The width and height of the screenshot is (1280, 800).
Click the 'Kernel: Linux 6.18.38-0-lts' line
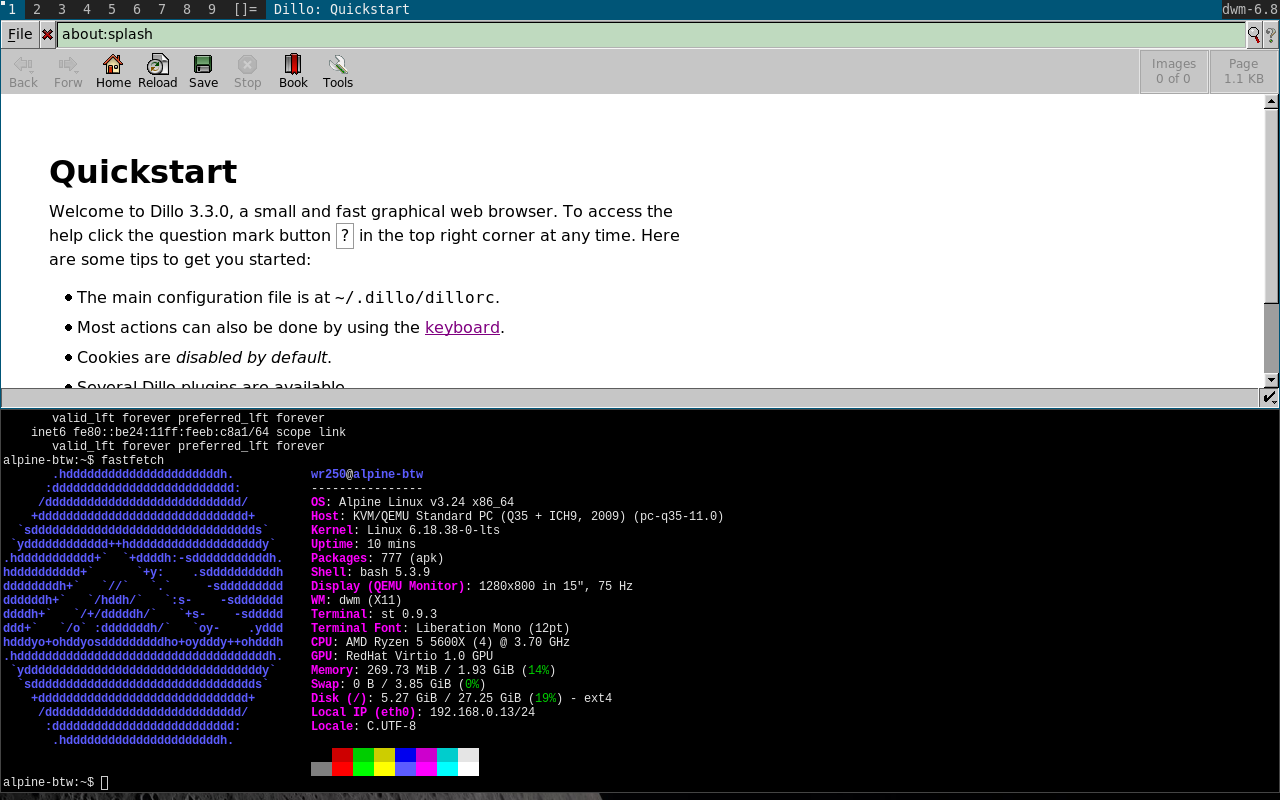[x=405, y=531]
